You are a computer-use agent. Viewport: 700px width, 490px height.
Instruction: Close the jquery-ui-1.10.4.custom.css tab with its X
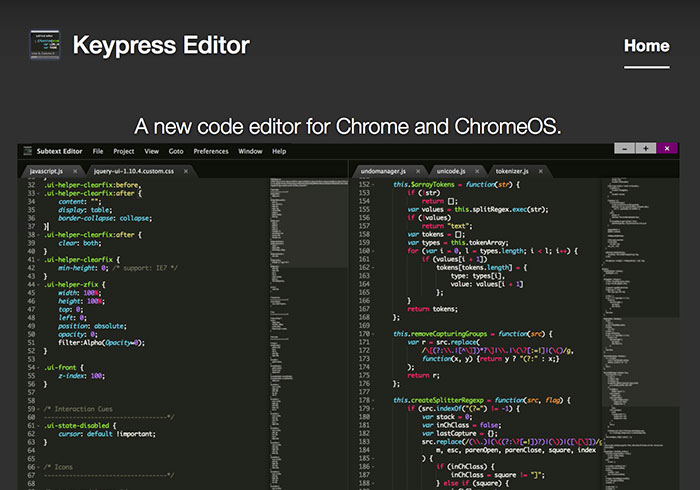tap(186, 171)
